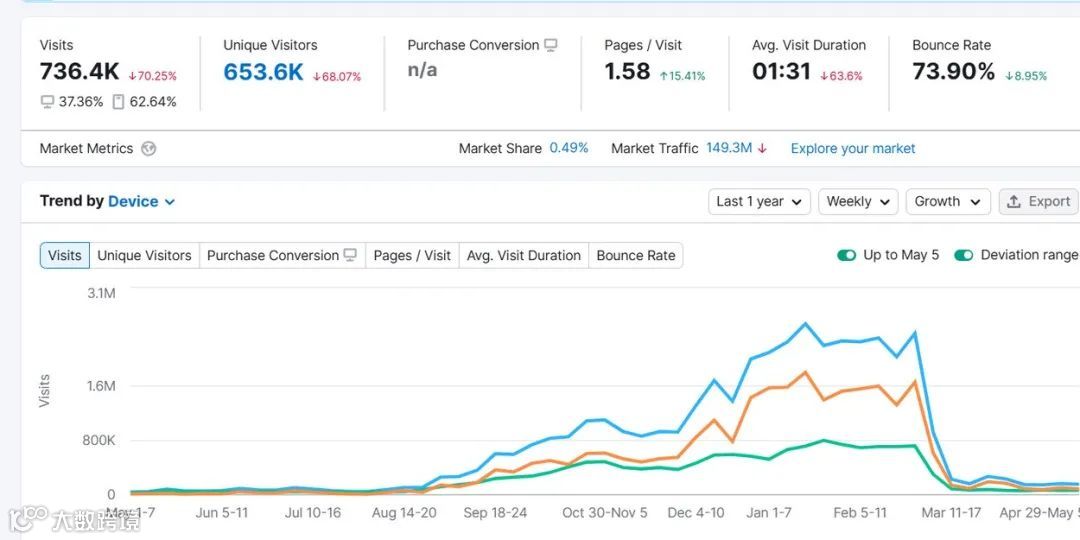Click the 70.25% visits change indicator

tap(152, 76)
